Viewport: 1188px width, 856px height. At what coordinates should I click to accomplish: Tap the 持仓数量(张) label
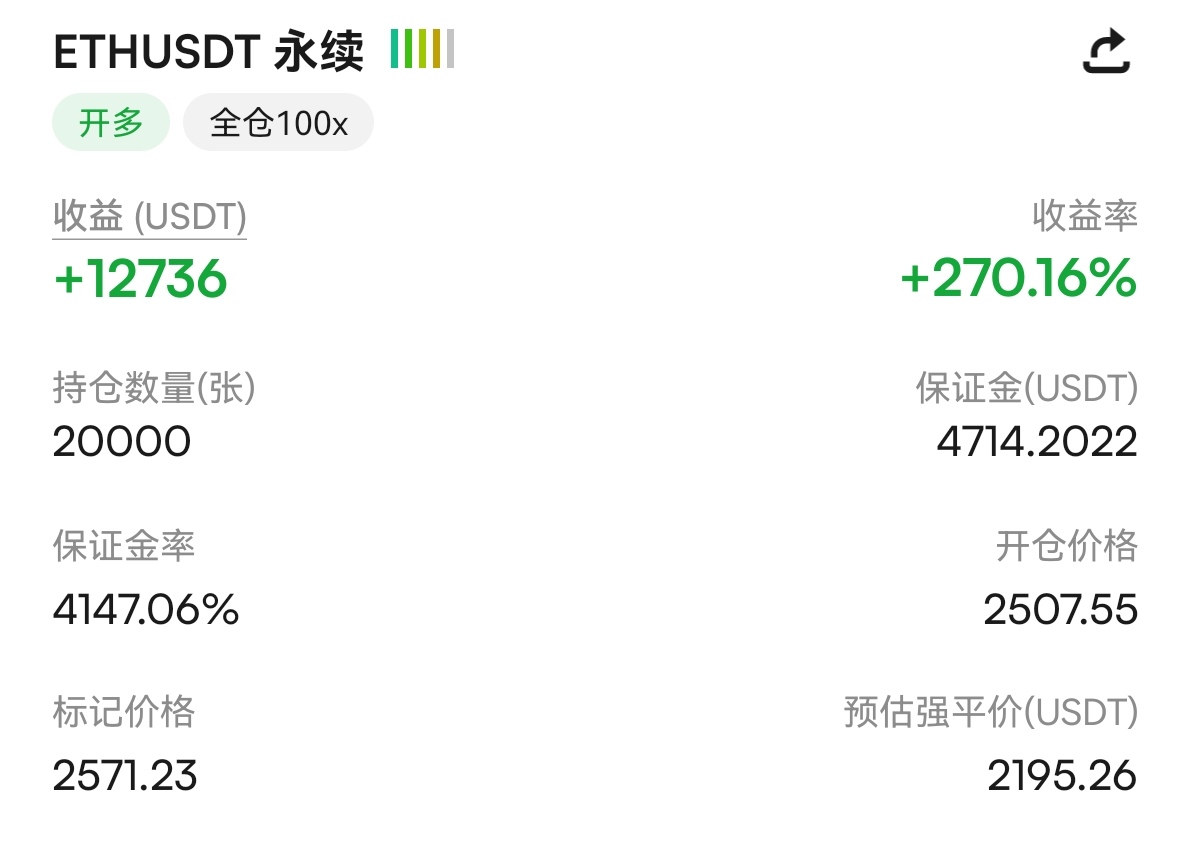coord(154,388)
